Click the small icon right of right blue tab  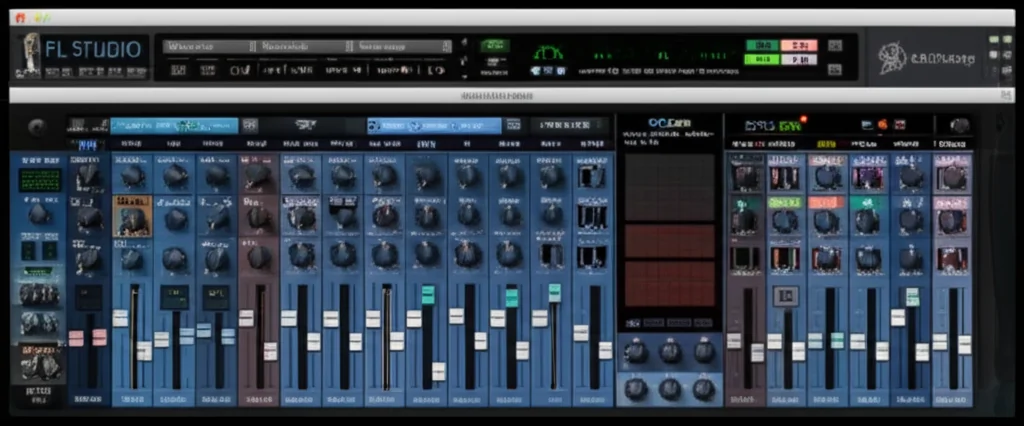(x=513, y=124)
